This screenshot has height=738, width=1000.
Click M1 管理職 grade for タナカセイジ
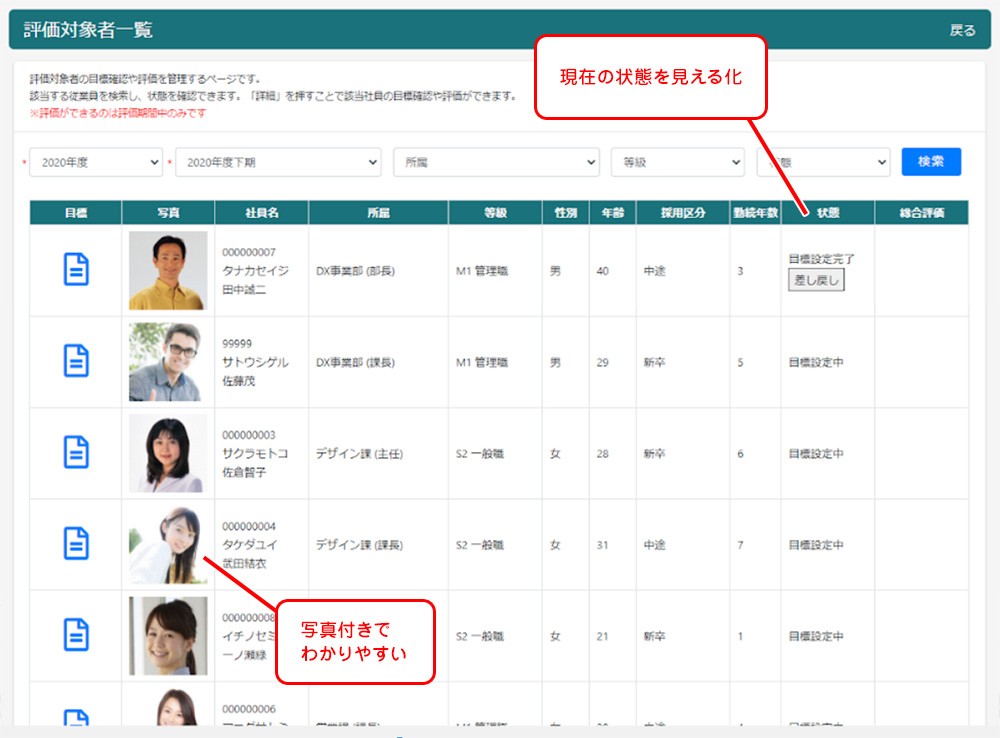pyautogui.click(x=482, y=271)
